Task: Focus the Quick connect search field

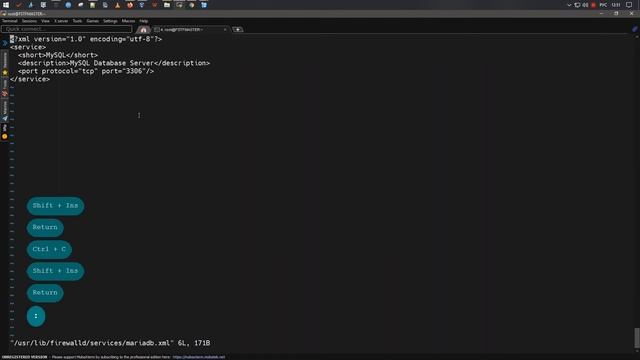Action: click(67, 29)
